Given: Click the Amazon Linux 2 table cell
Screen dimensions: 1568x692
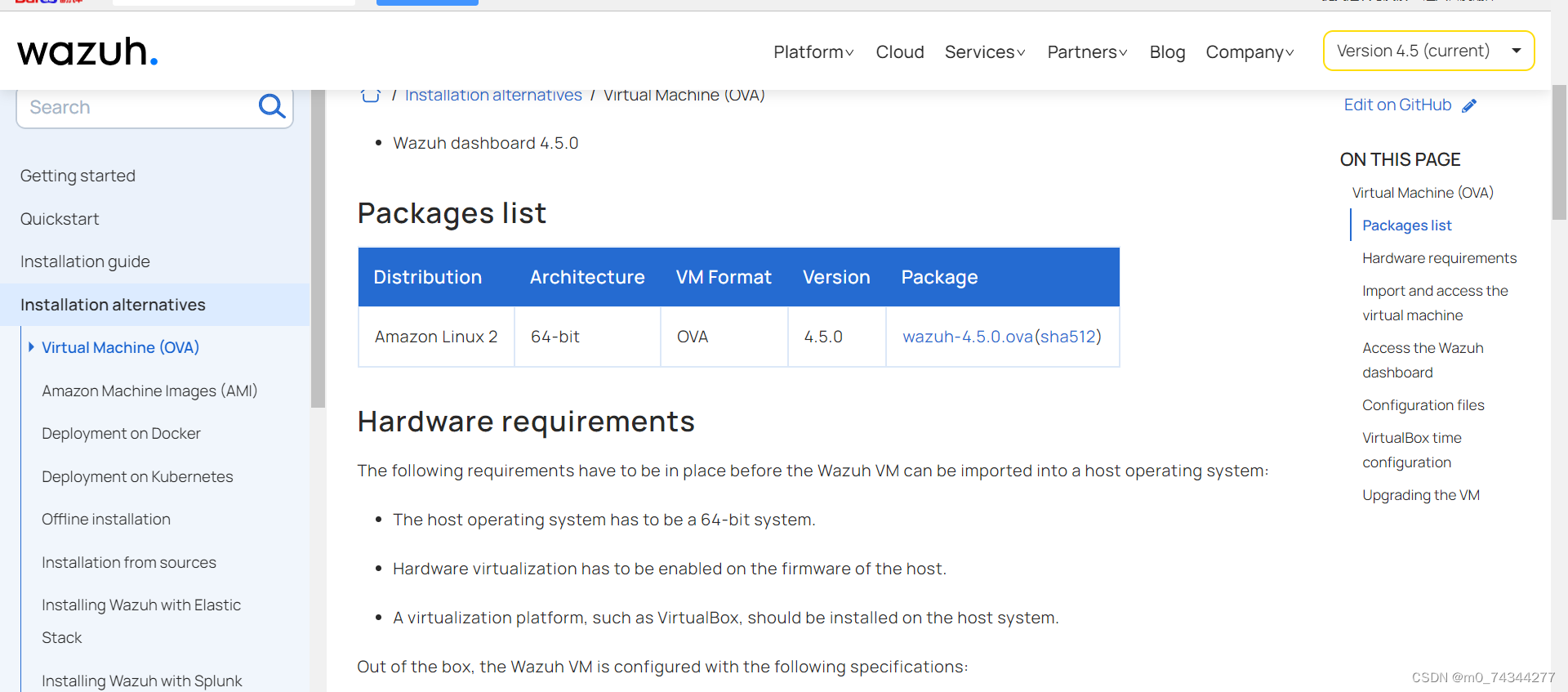Looking at the screenshot, I should click(436, 337).
